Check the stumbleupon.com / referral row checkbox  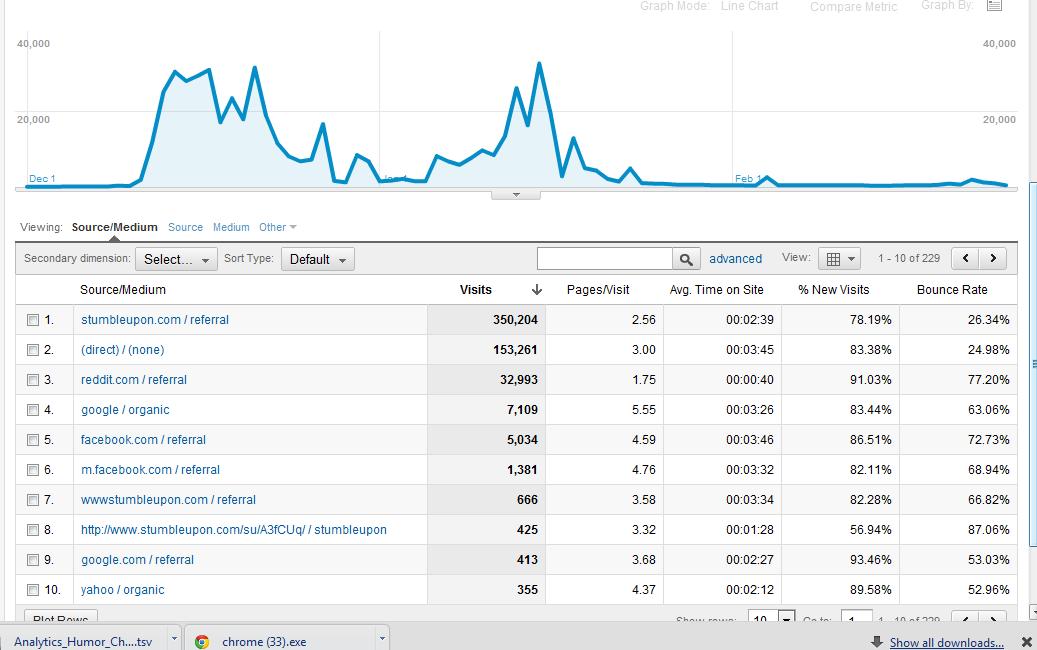33,320
